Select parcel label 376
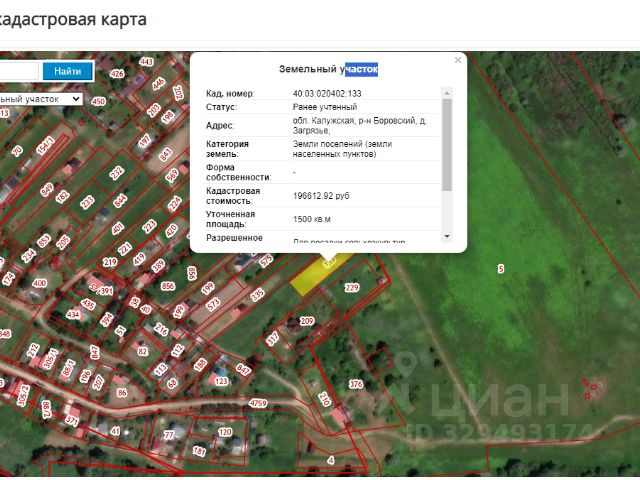 point(356,384)
